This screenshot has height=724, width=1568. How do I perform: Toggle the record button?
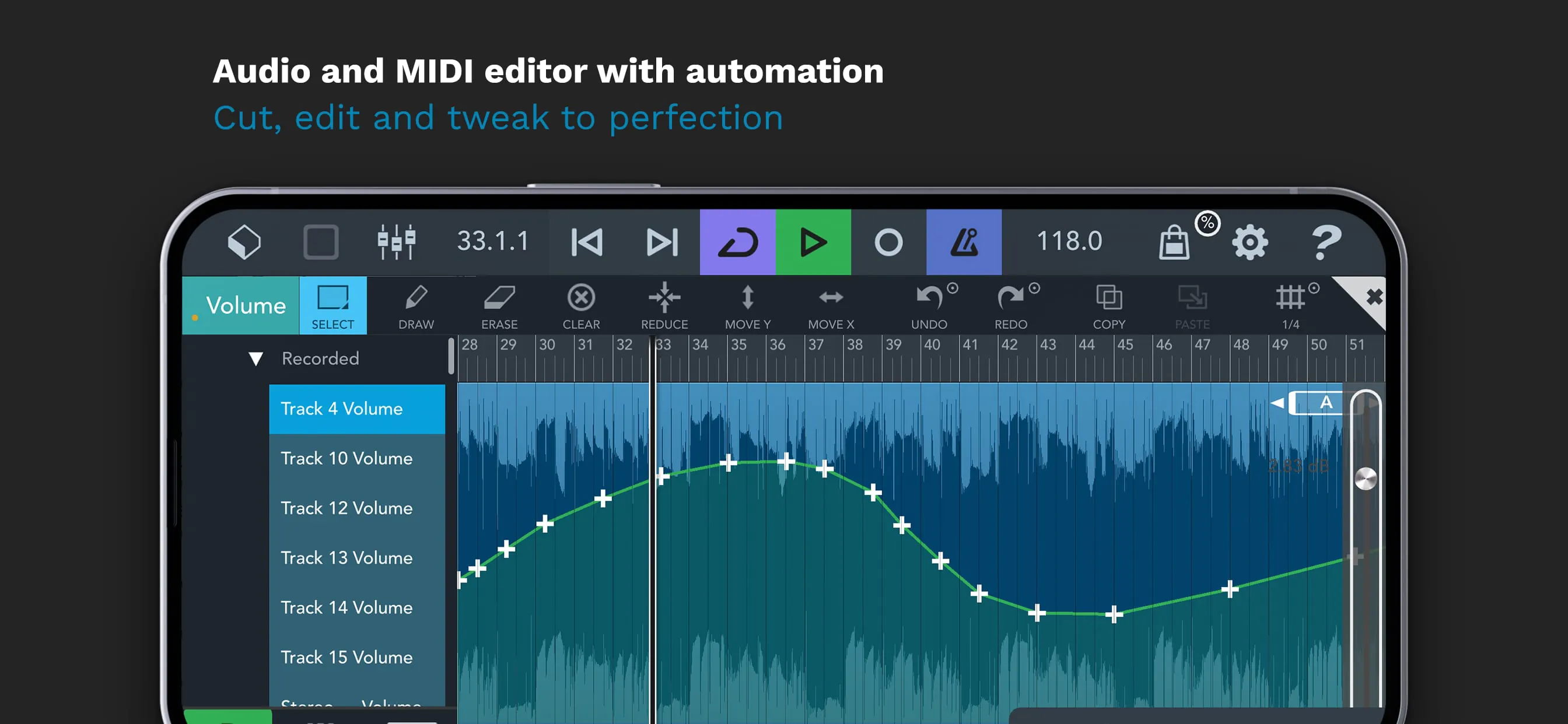(x=888, y=242)
